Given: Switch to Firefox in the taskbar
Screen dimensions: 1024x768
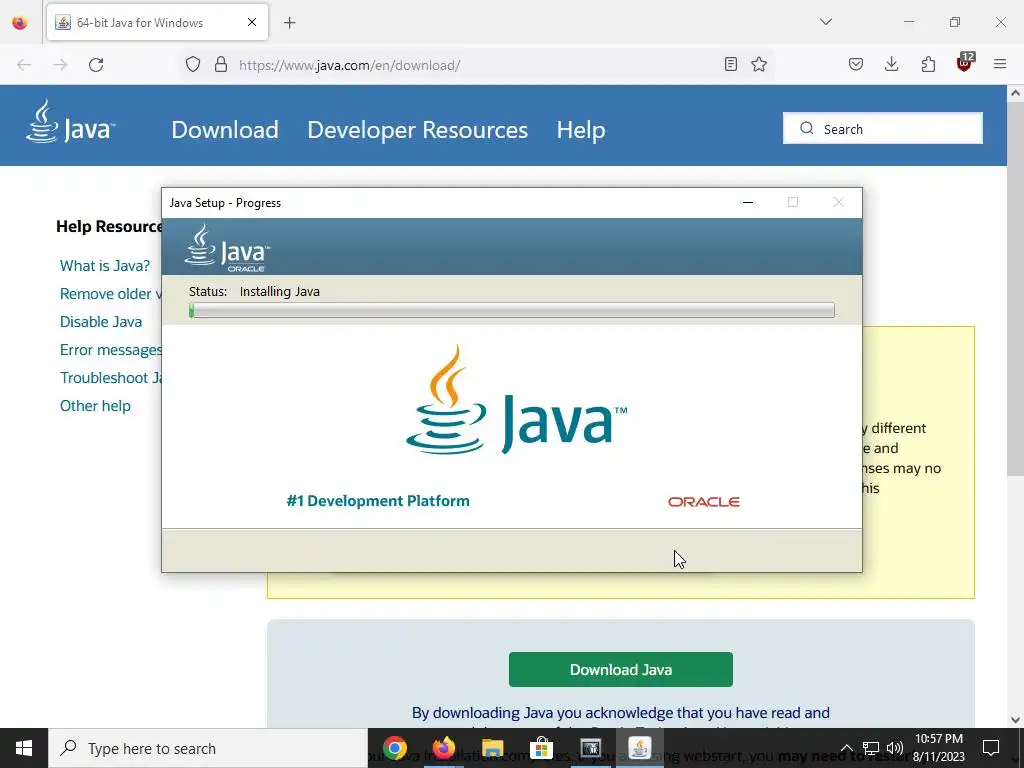Looking at the screenshot, I should click(443, 748).
